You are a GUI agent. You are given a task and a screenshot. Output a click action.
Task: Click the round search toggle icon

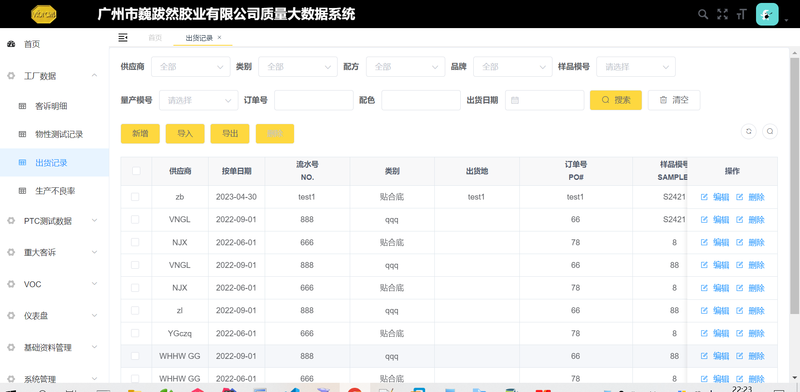click(770, 131)
